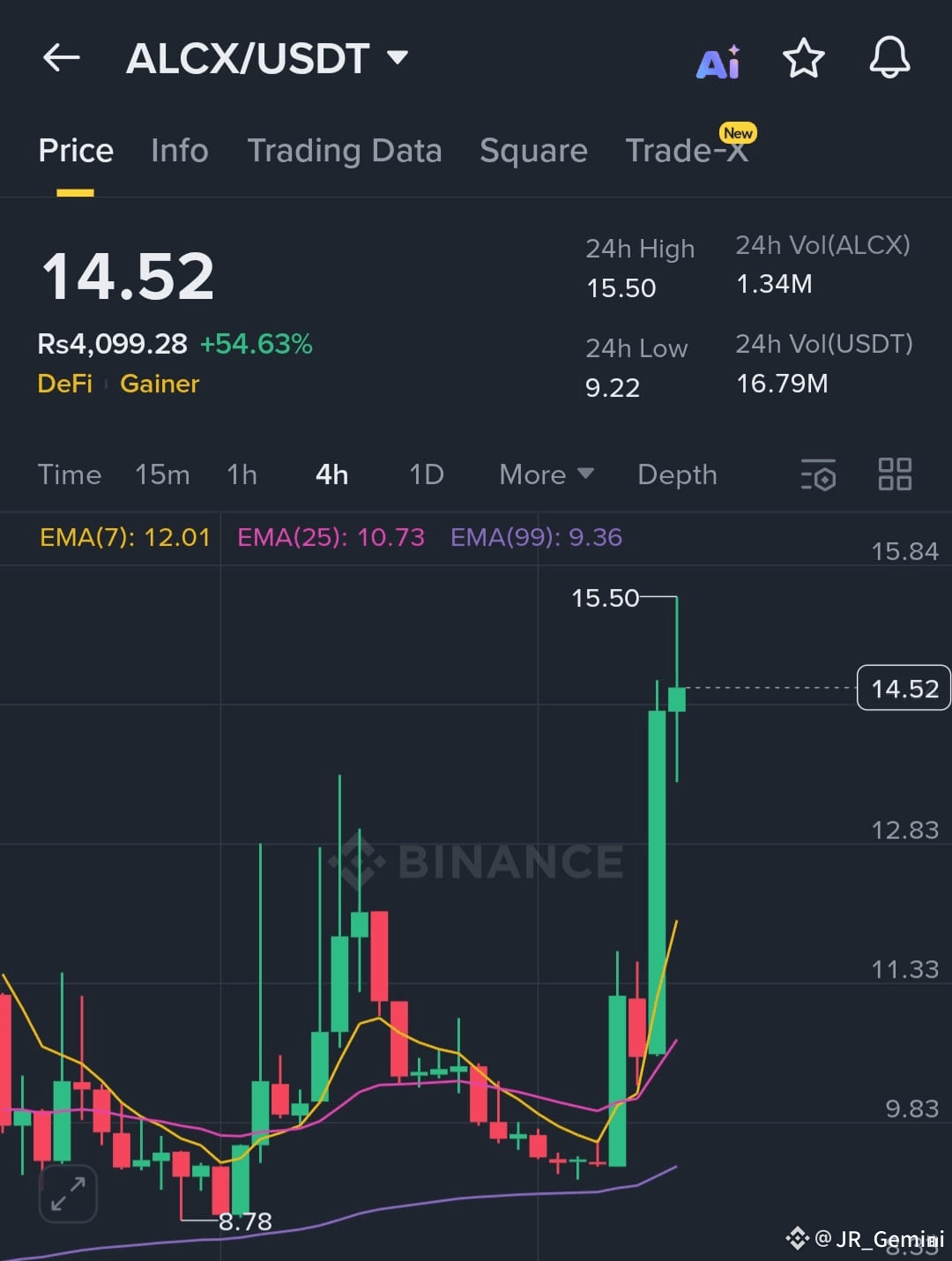The image size is (952, 1261).
Task: Switch to the Depth chart view
Action: [x=677, y=474]
